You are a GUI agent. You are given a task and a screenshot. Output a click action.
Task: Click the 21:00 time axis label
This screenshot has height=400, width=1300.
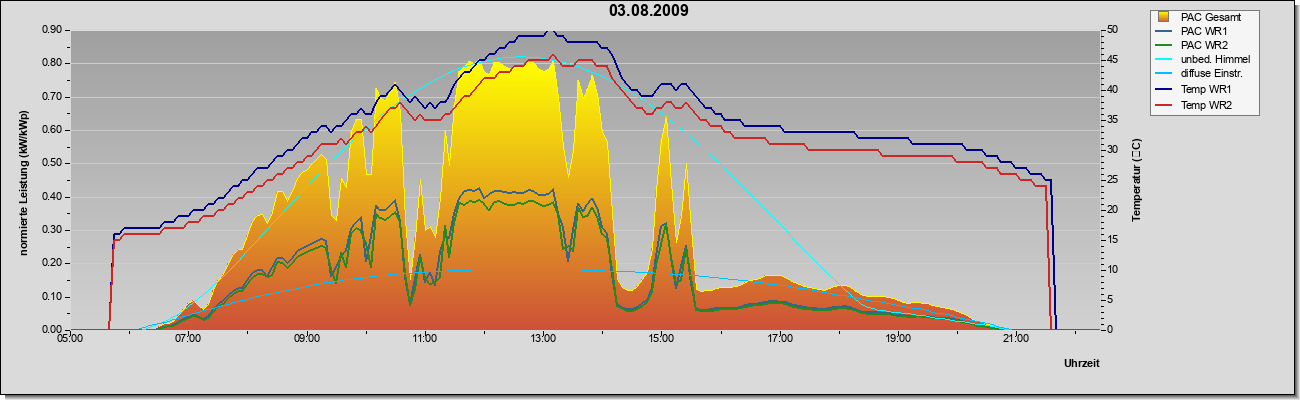(1016, 338)
